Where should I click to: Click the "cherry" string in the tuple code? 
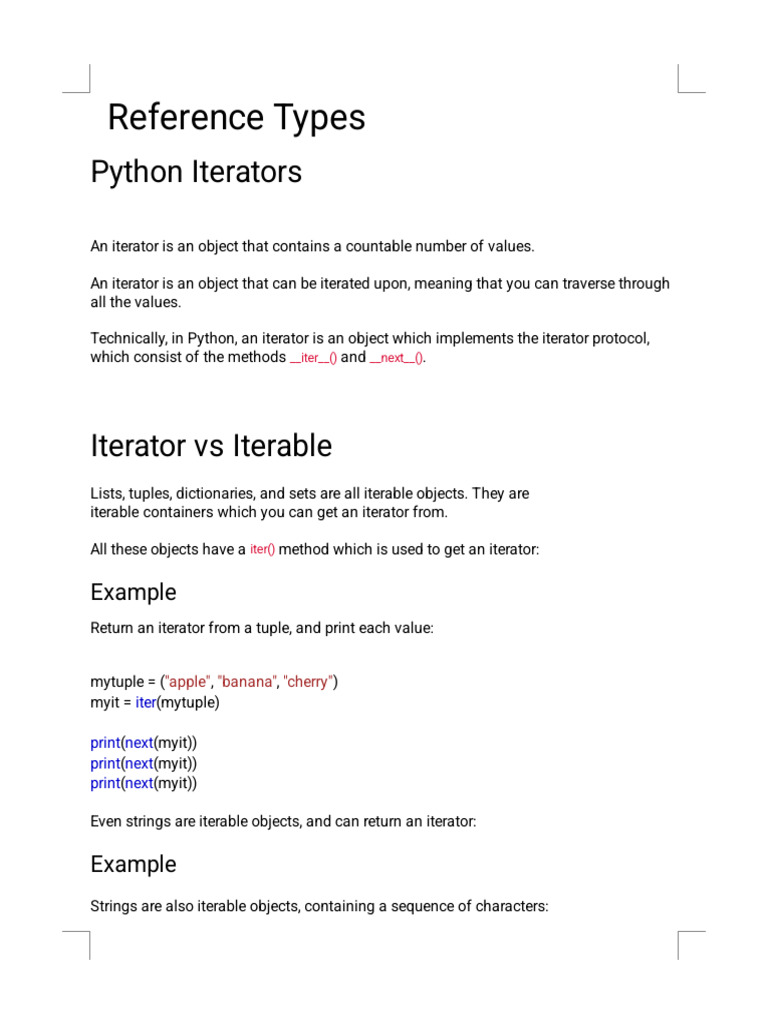[308, 682]
